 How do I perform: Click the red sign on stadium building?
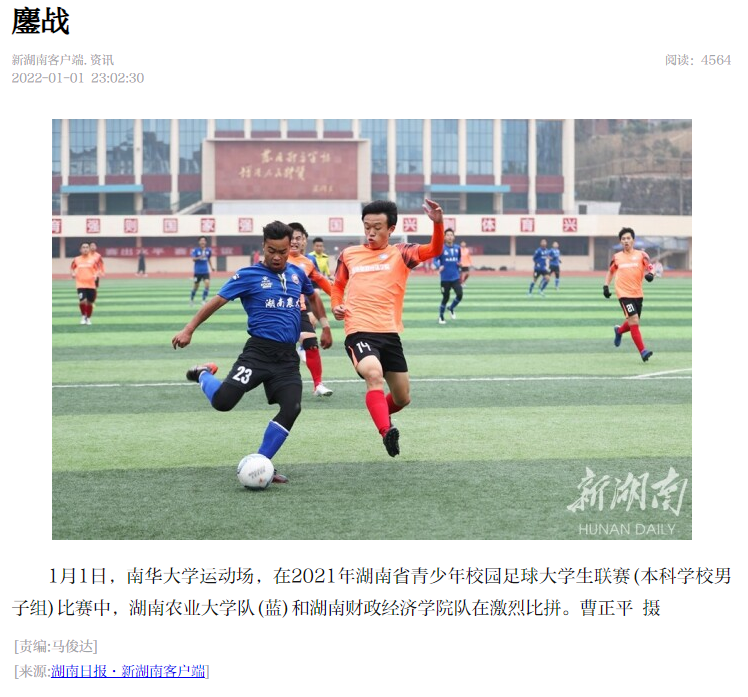tap(286, 170)
